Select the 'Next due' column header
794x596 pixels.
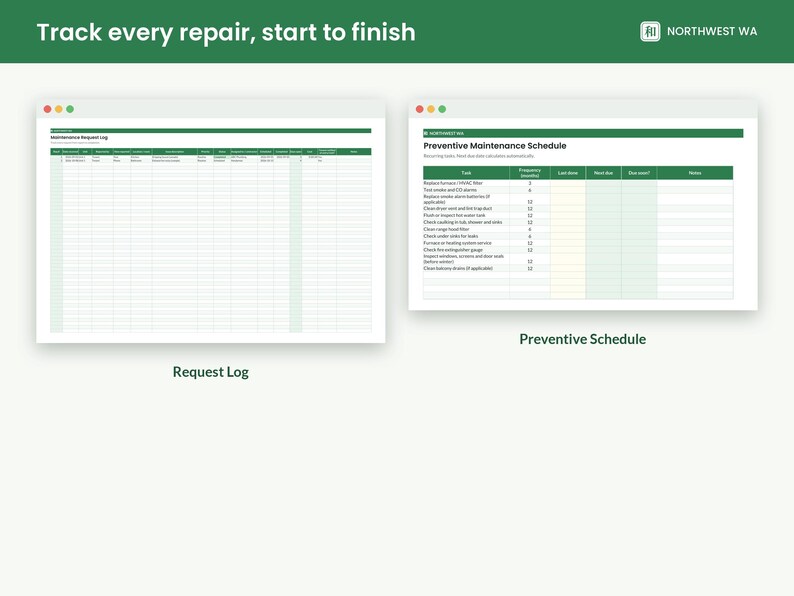click(x=604, y=173)
